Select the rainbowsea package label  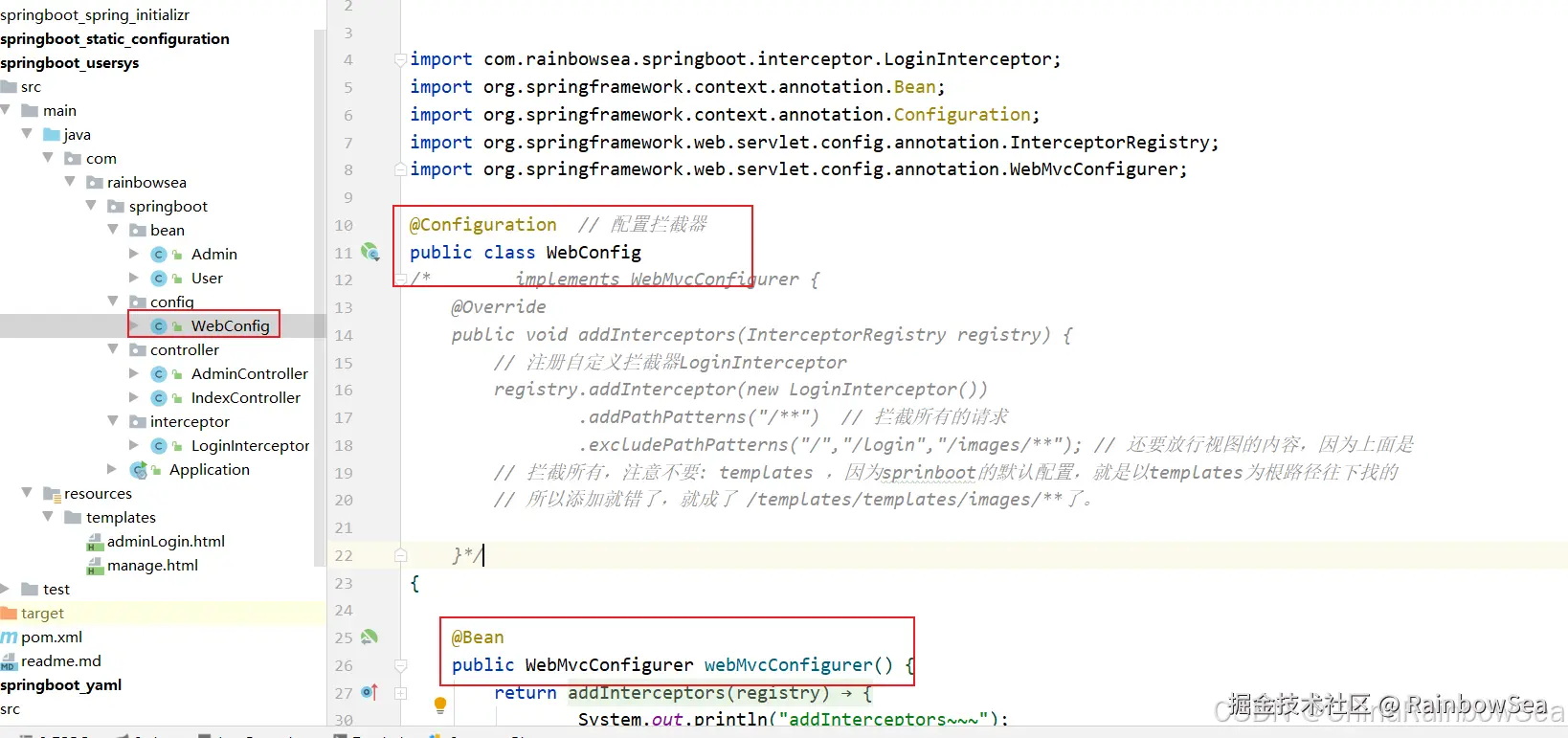coord(146,183)
